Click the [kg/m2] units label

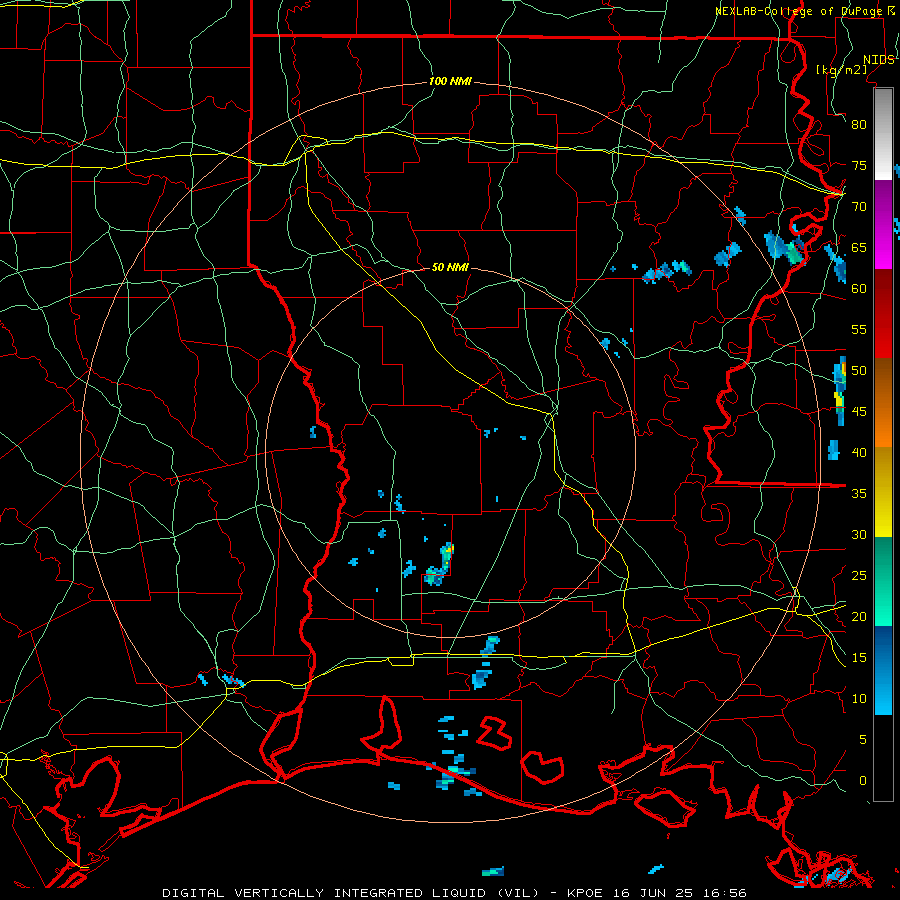(841, 70)
